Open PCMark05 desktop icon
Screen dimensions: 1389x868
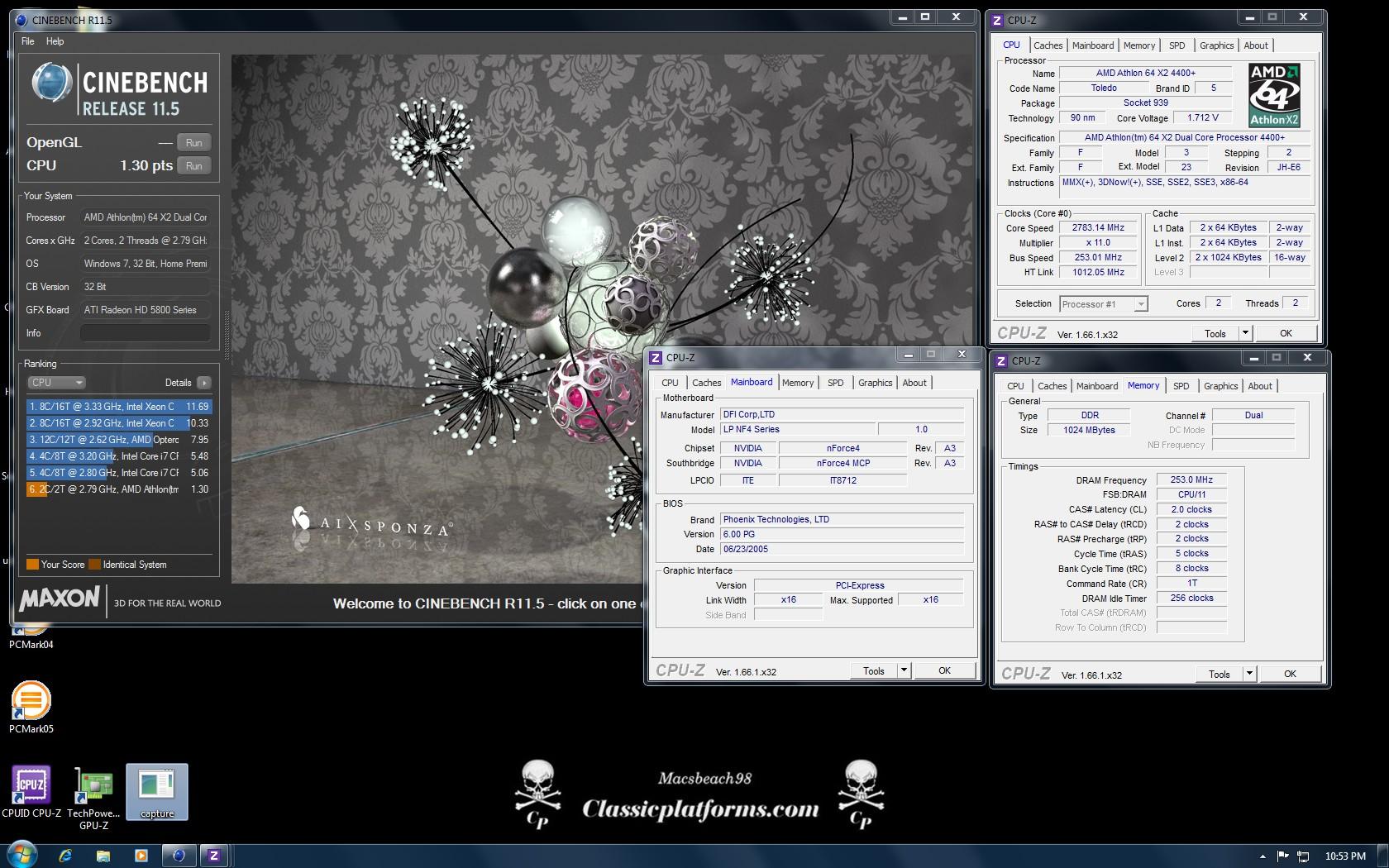point(31,706)
